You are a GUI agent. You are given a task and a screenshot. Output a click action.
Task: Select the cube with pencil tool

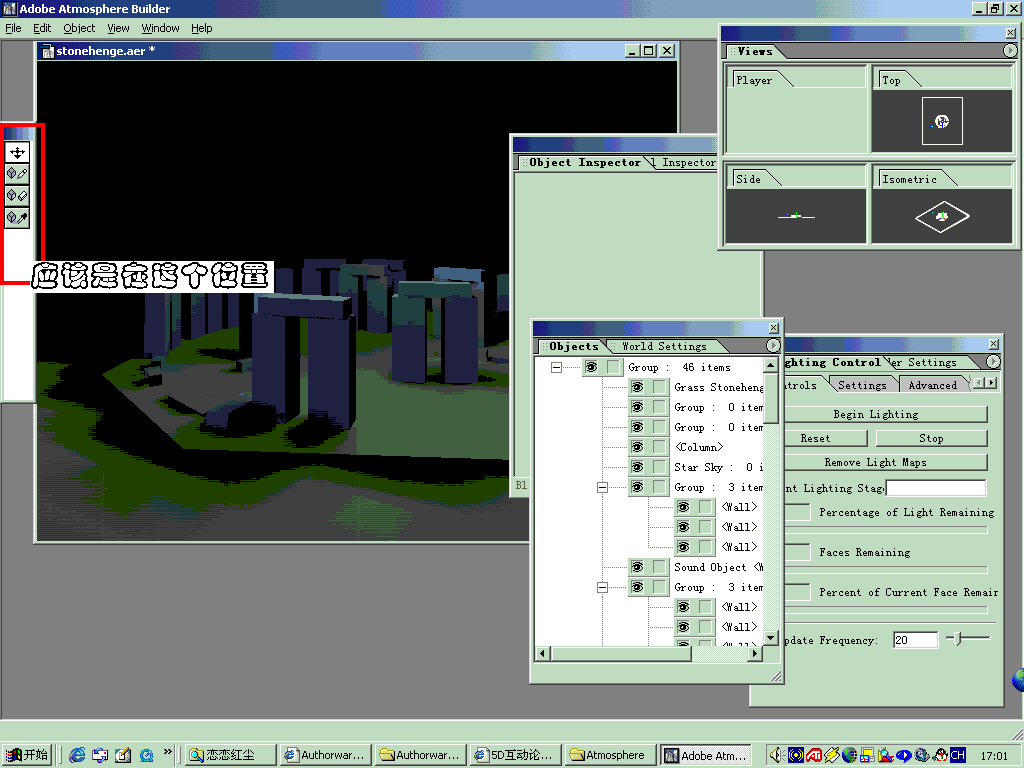tap(17, 174)
